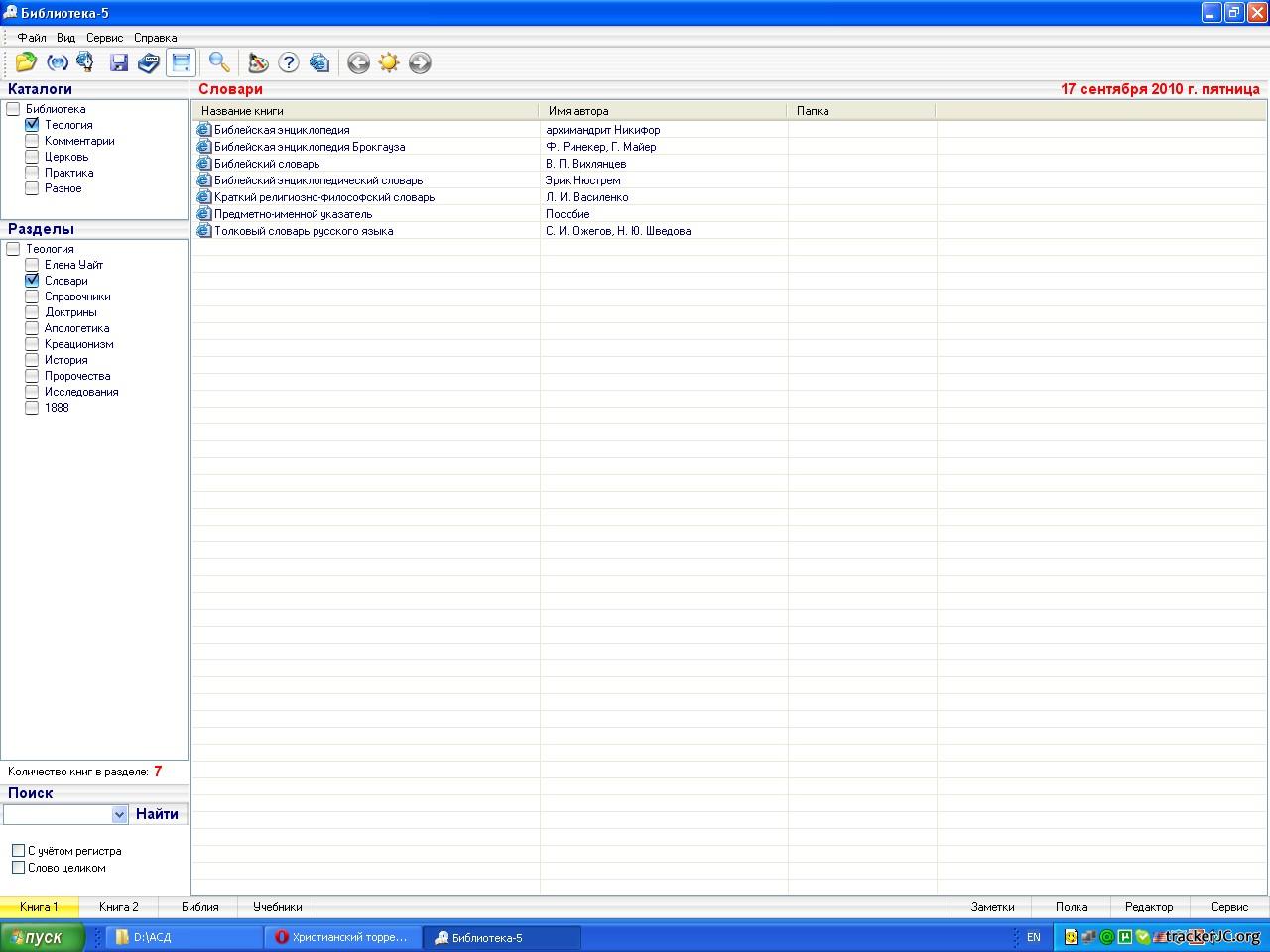
Task: Expand the search field dropdown arrow
Action: click(x=119, y=814)
